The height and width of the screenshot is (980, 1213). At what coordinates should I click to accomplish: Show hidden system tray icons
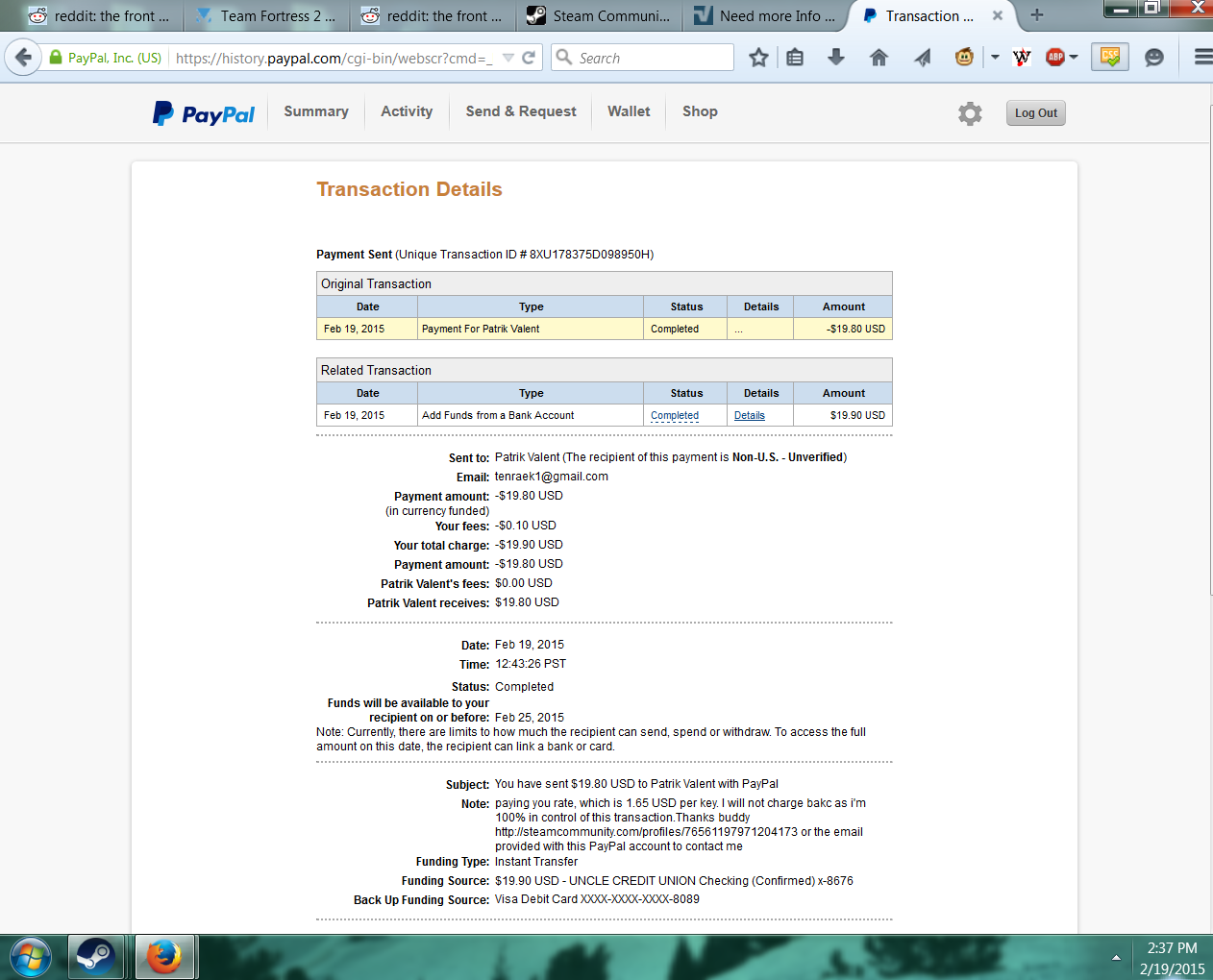1116,958
